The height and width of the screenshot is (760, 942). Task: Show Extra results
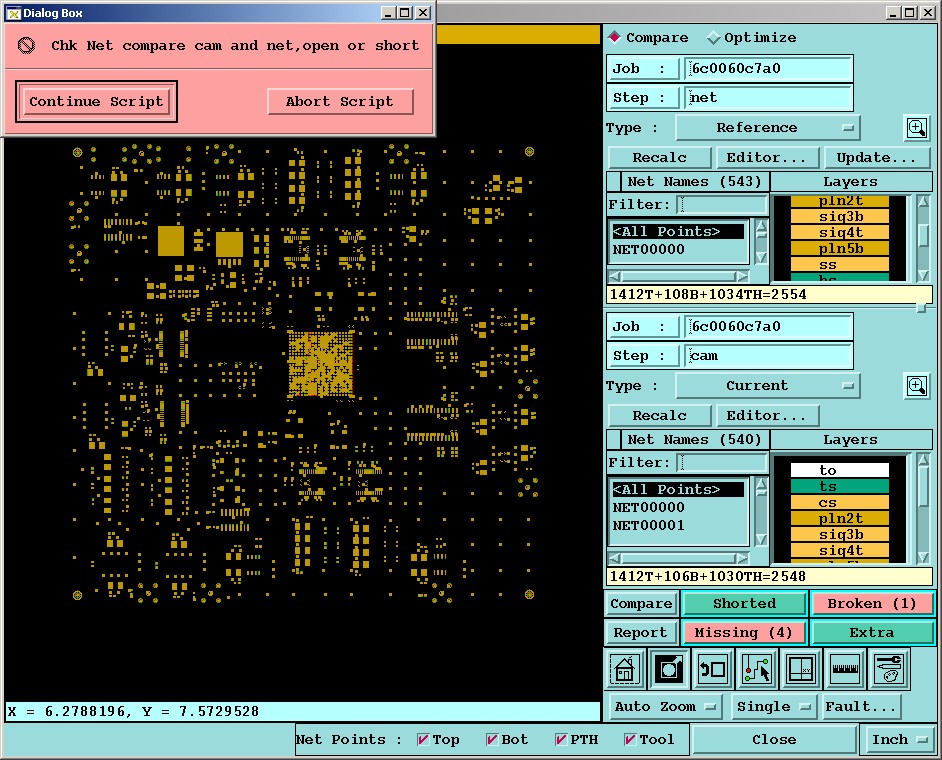[871, 632]
